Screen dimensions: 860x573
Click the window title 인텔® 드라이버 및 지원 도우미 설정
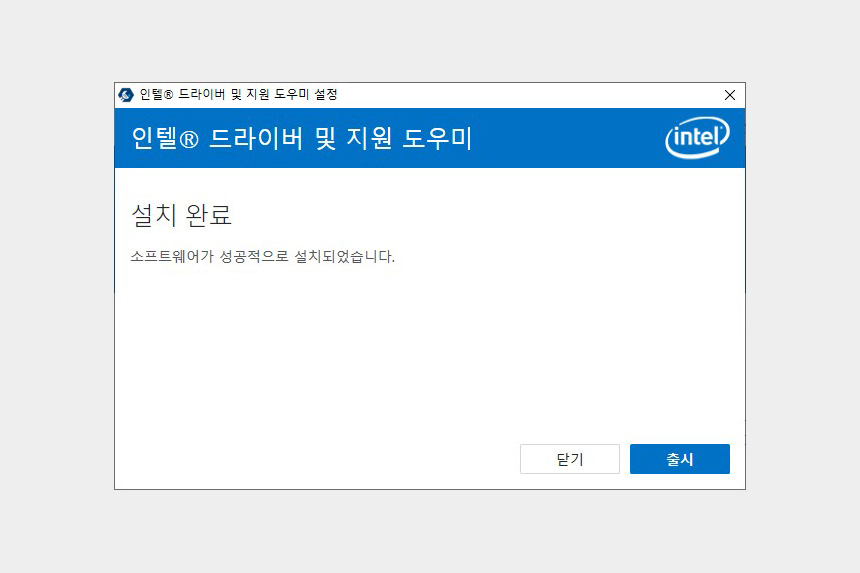pos(239,95)
